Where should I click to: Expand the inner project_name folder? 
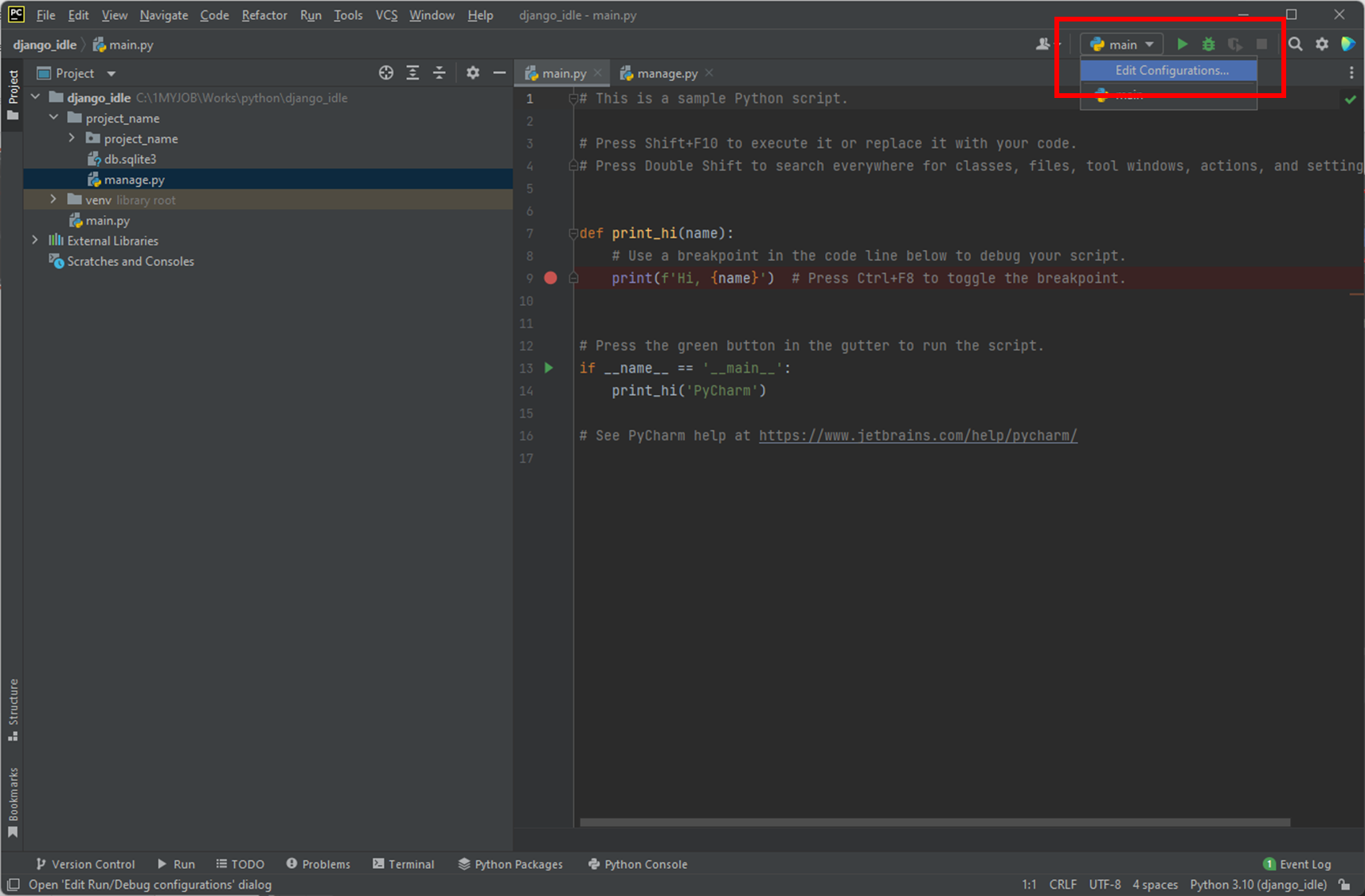[72, 139]
